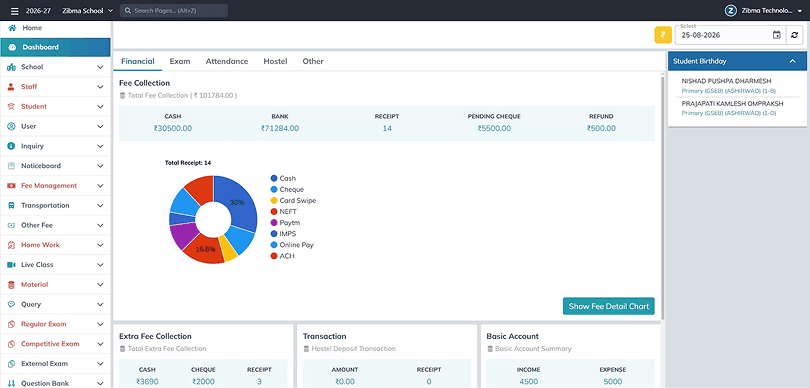Open the calendar date picker icon
The width and height of the screenshot is (810, 388).
click(776, 35)
